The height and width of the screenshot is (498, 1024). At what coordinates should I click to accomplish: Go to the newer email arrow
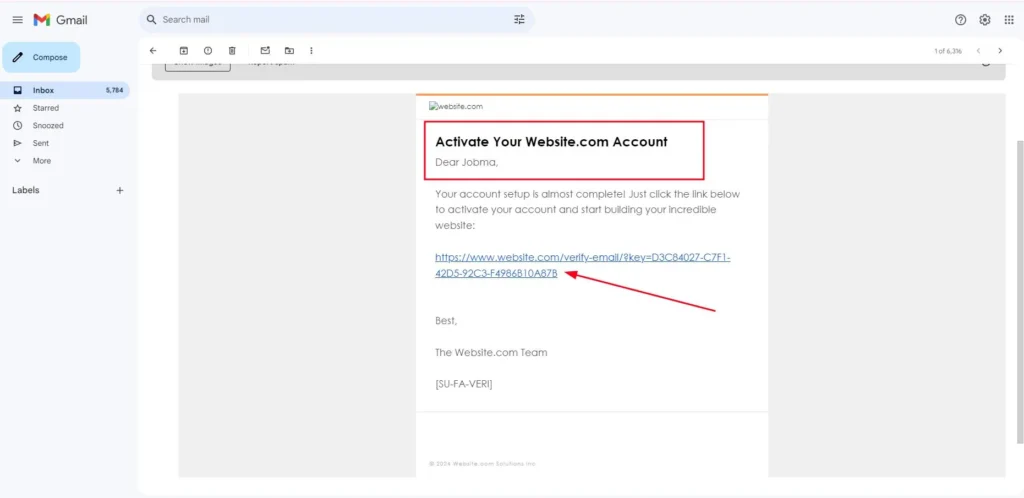[x=978, y=50]
